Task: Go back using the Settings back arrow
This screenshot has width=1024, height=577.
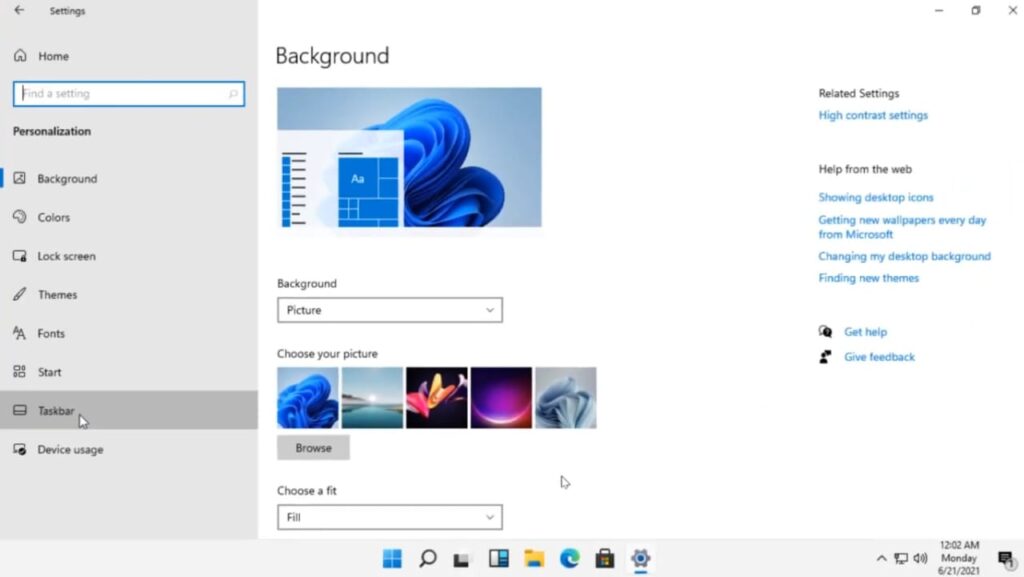Action: (19, 10)
